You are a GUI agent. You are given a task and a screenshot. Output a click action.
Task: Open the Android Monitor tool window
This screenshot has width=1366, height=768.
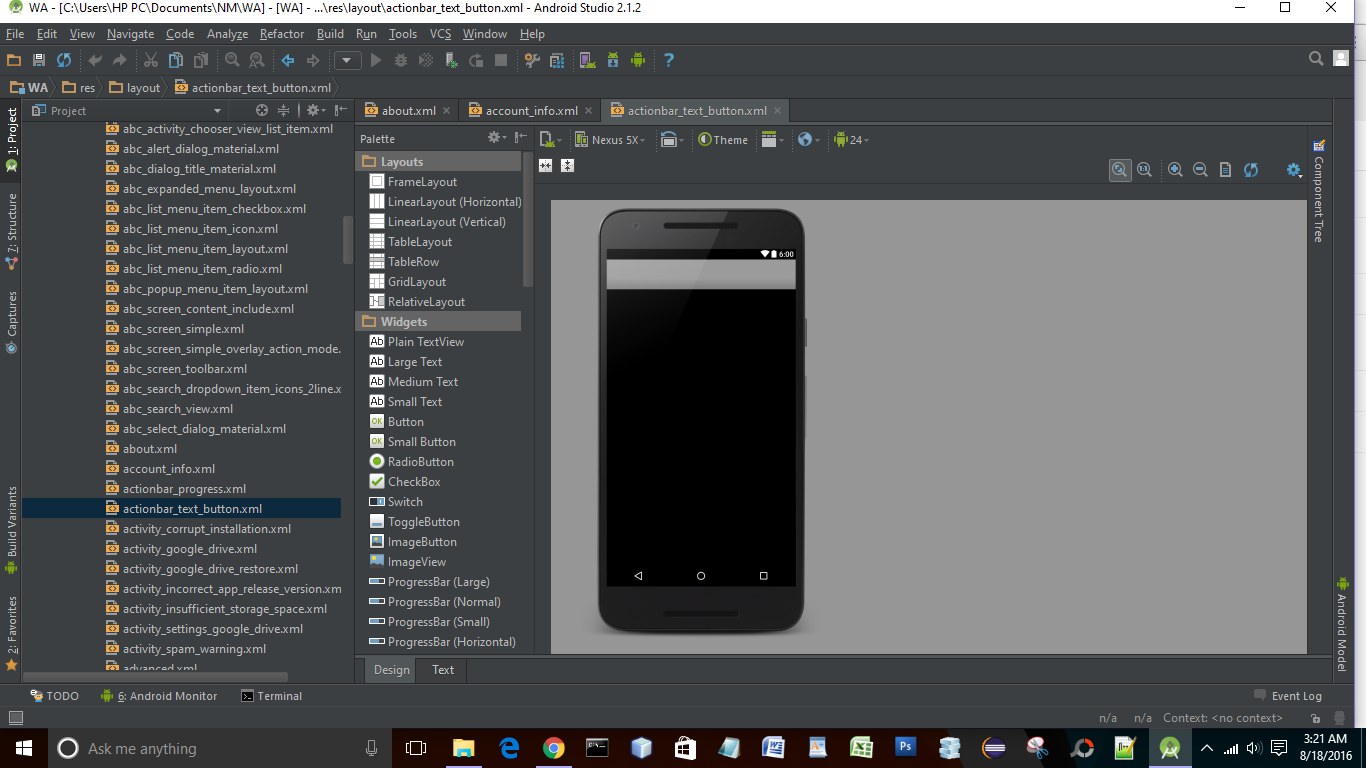[168, 695]
